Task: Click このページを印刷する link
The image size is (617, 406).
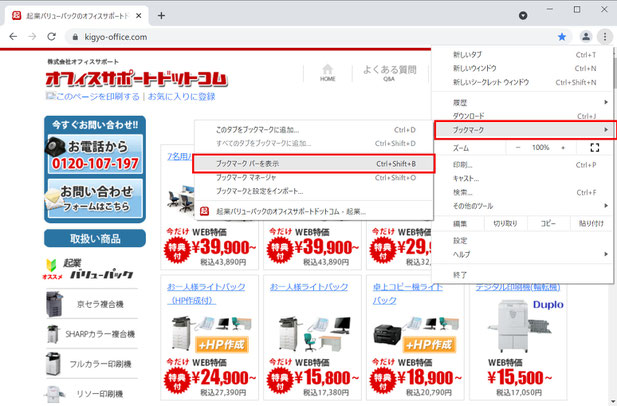Action: [x=98, y=96]
